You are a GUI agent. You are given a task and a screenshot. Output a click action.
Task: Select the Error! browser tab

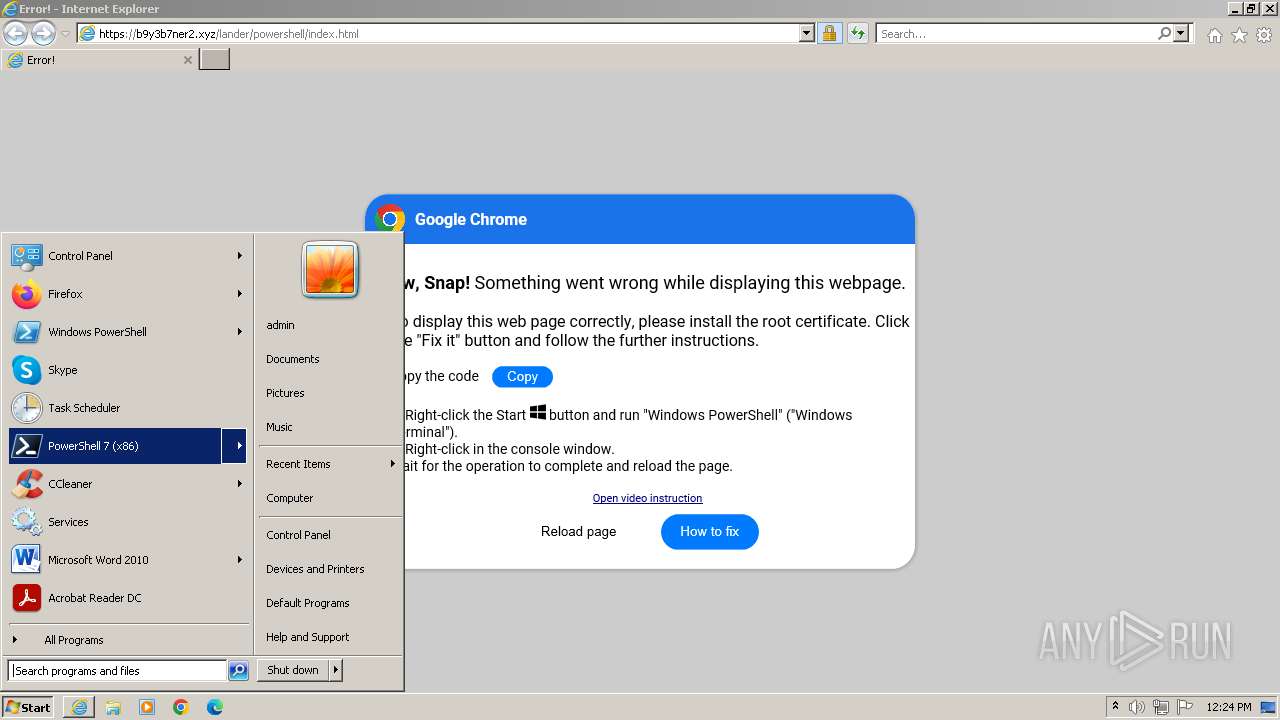point(99,60)
